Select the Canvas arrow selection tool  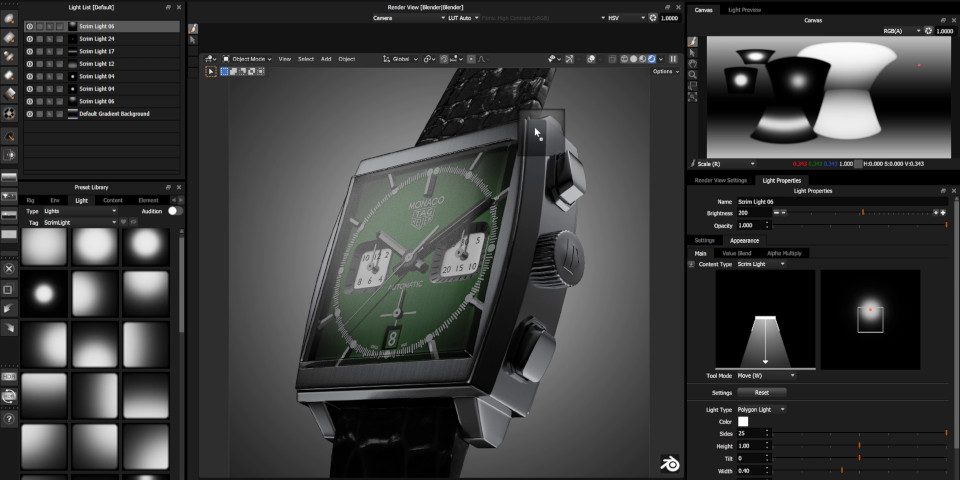(x=692, y=53)
